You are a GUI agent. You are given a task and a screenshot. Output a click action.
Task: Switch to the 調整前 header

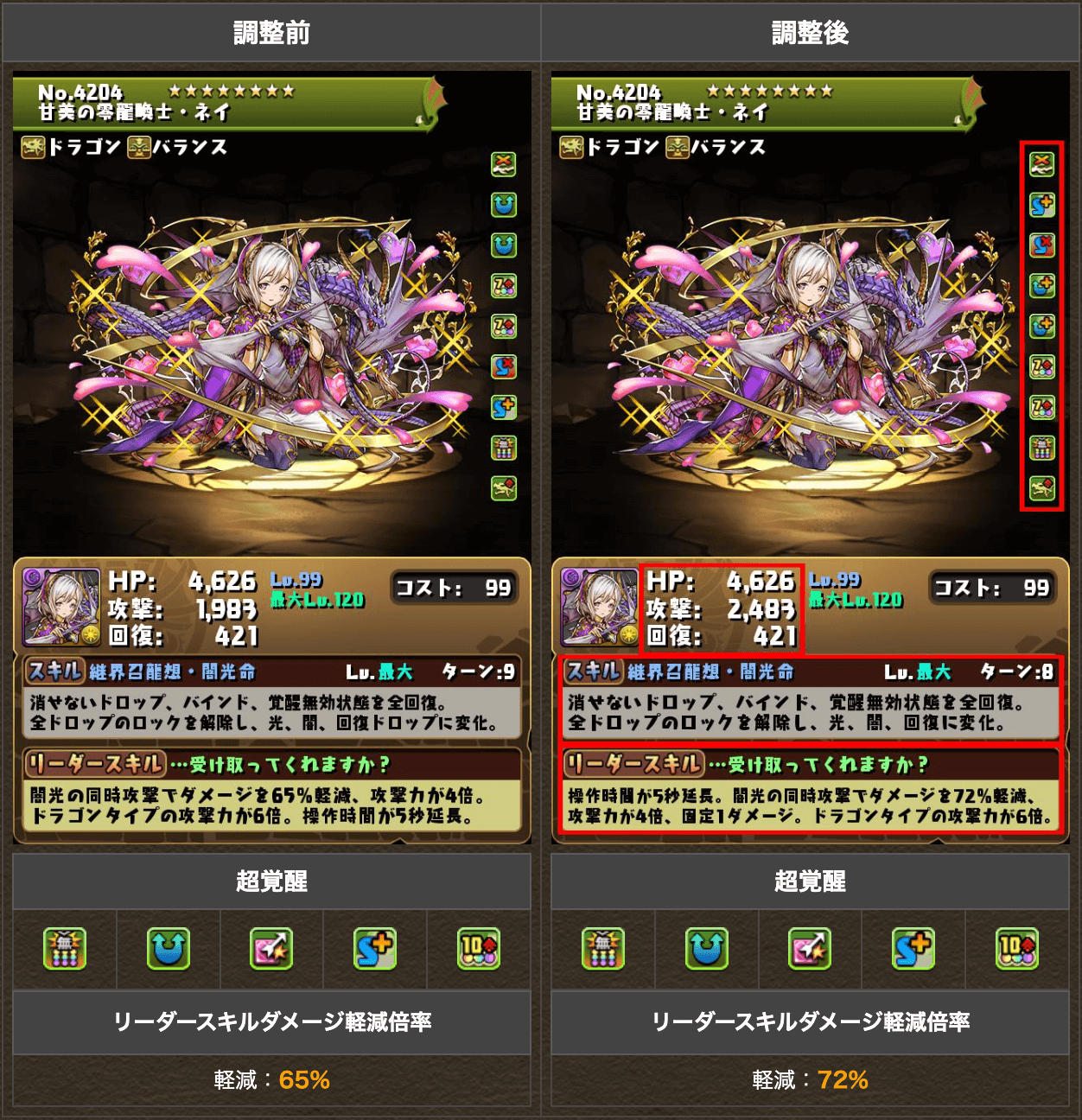(271, 33)
